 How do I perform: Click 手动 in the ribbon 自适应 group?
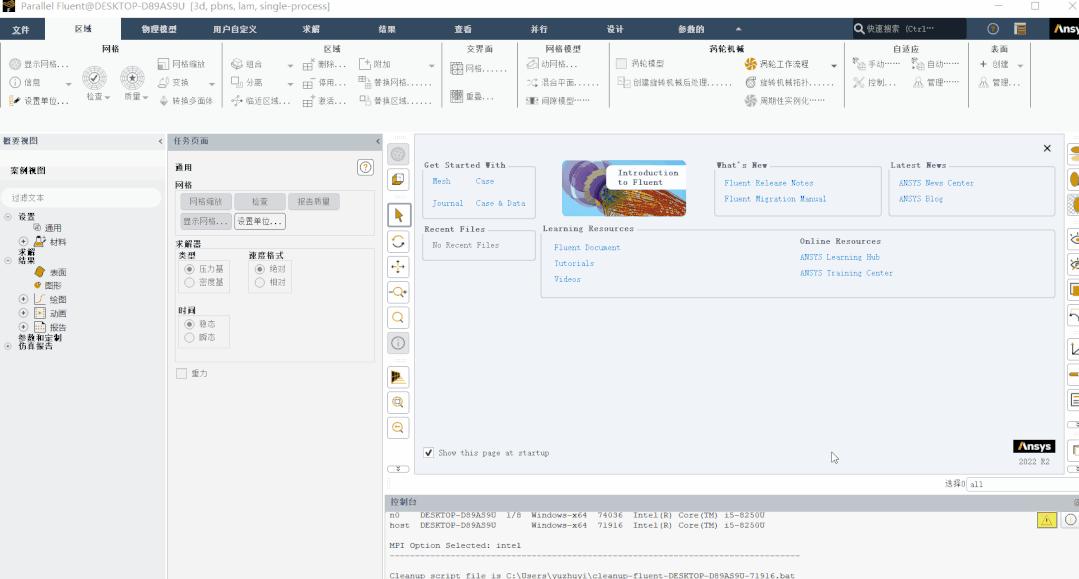(876, 64)
